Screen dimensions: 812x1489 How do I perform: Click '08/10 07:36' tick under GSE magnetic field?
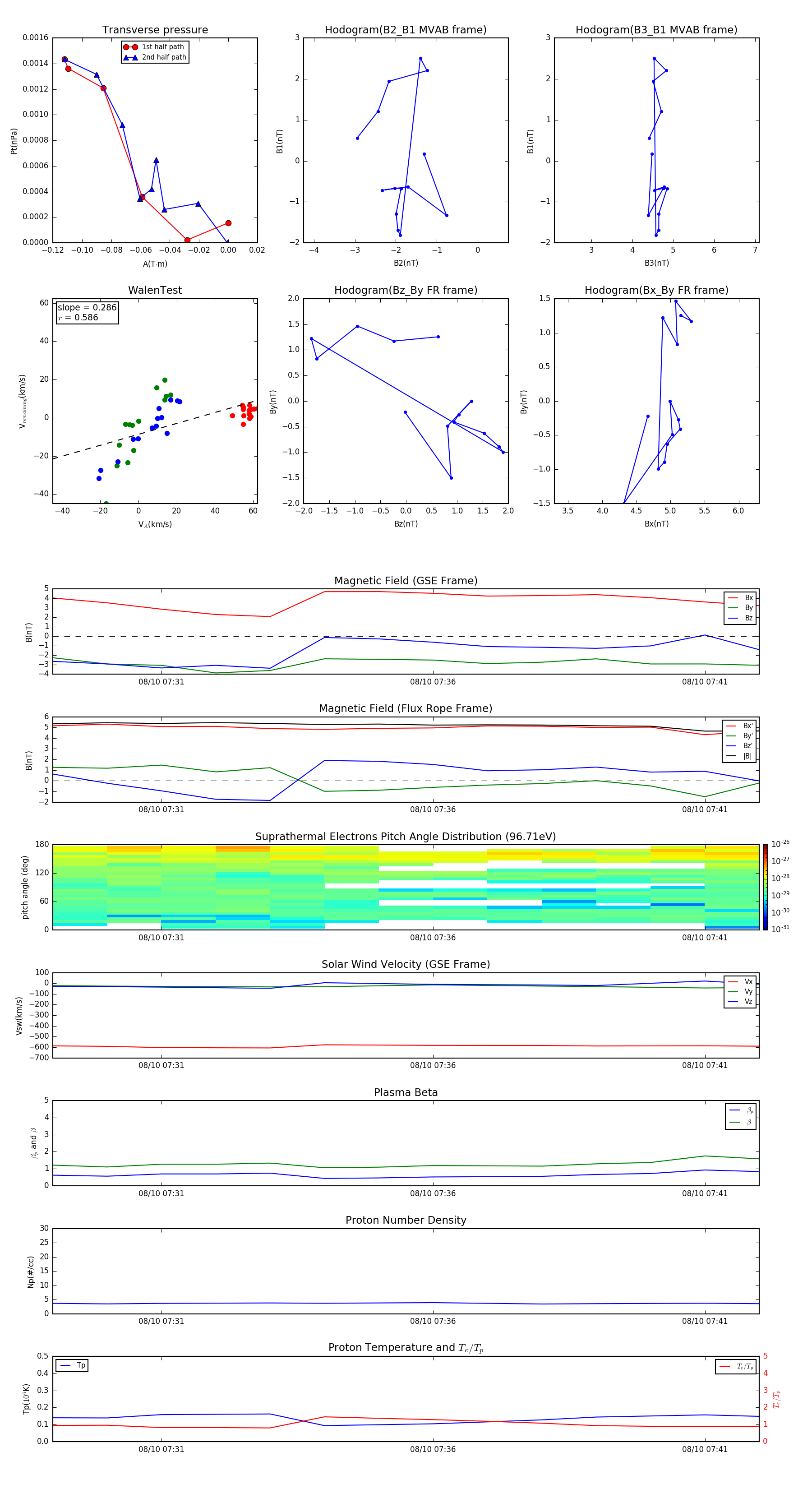(433, 682)
